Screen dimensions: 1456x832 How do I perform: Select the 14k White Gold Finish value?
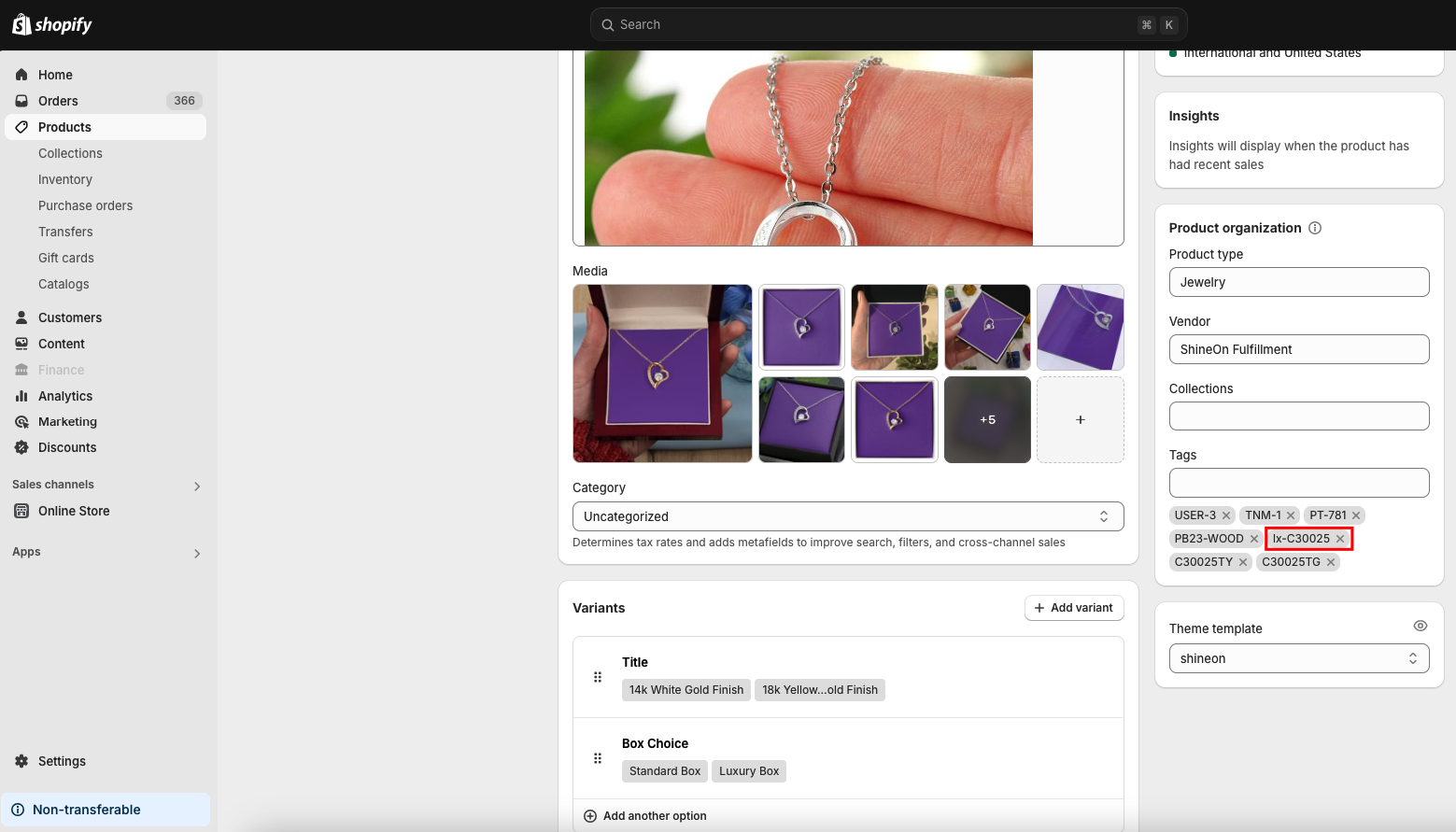point(686,690)
